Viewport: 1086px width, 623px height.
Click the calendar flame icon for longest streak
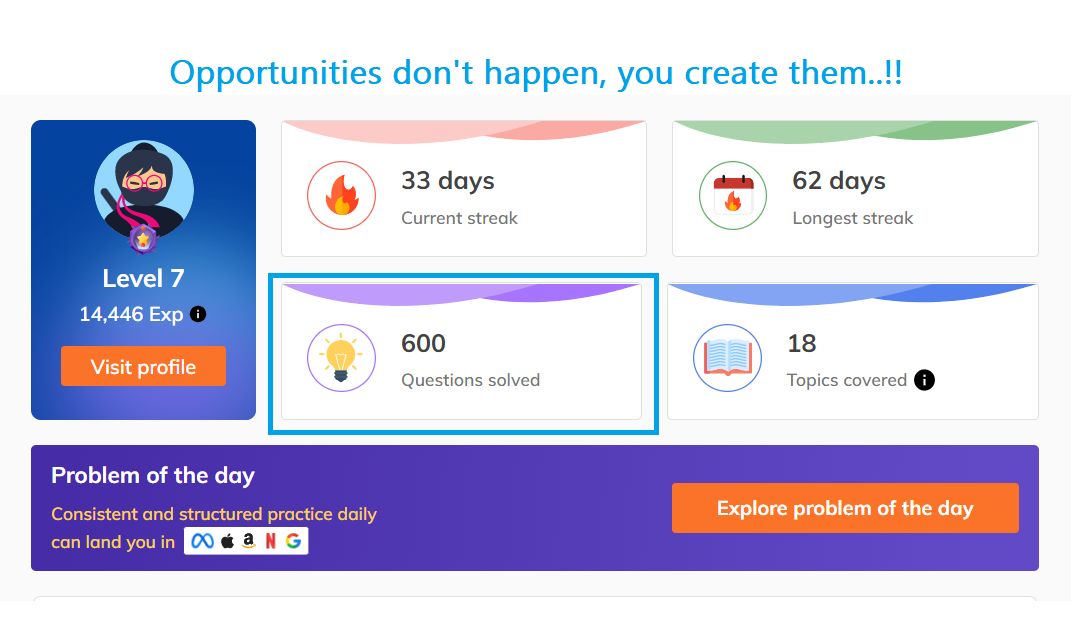(x=733, y=195)
